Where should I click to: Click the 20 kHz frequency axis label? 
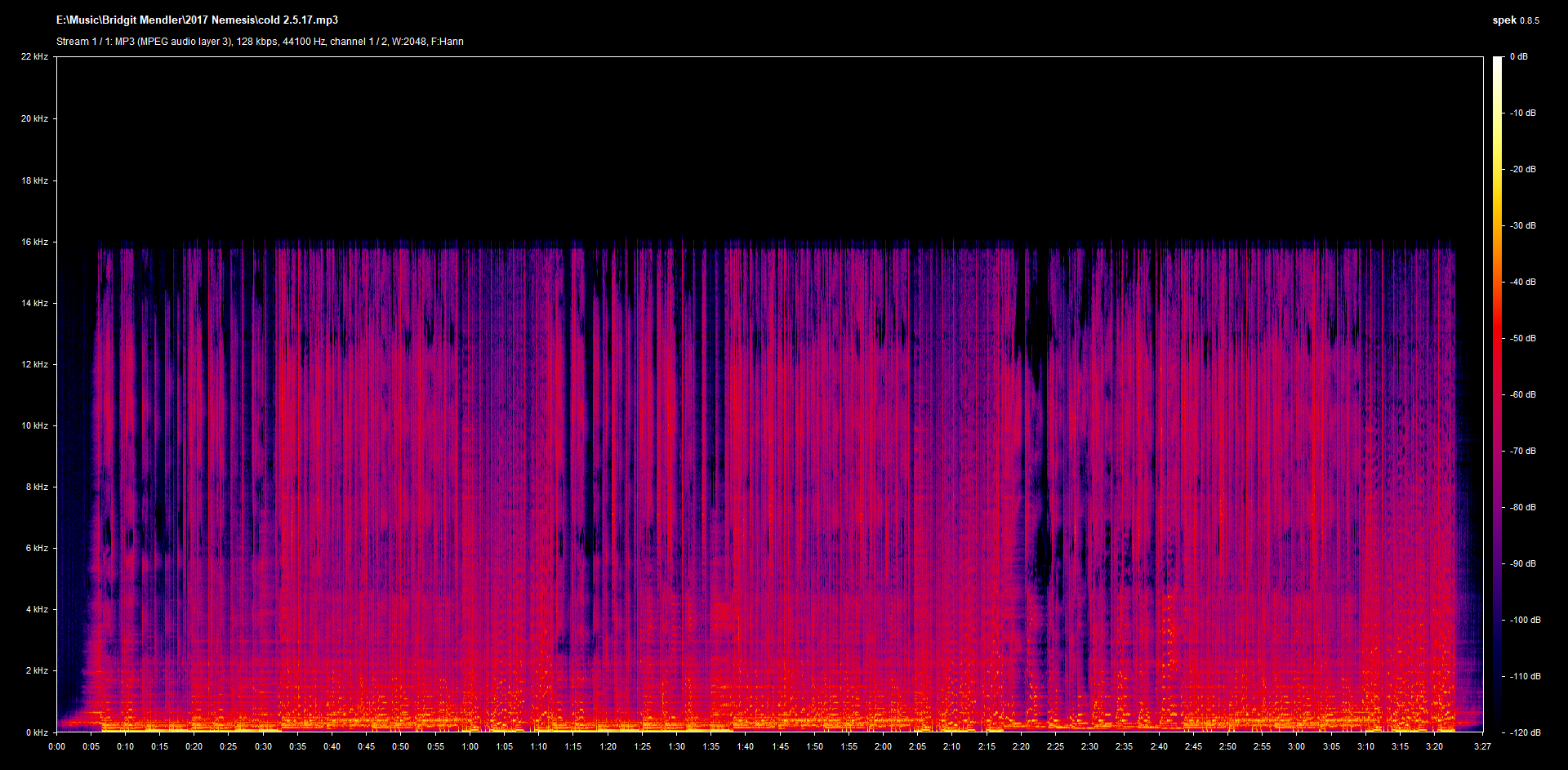(x=34, y=118)
